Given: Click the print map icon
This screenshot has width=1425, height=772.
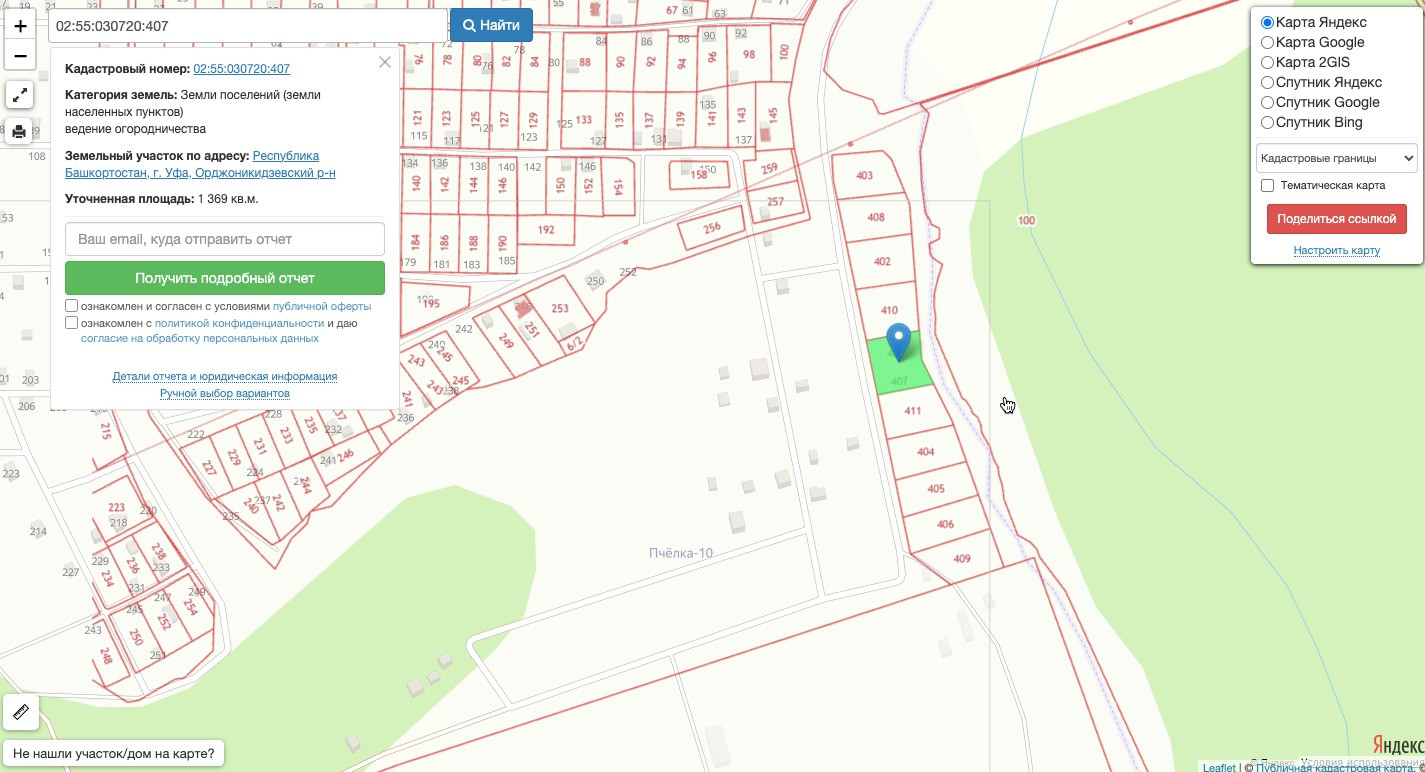Looking at the screenshot, I should [20, 131].
